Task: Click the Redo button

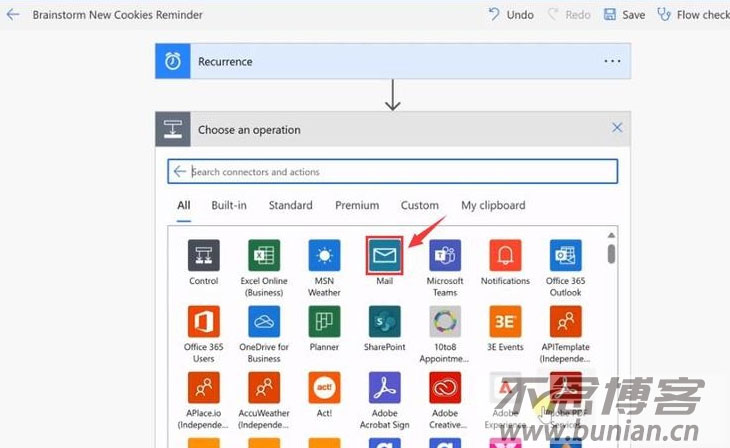Action: pyautogui.click(x=569, y=15)
